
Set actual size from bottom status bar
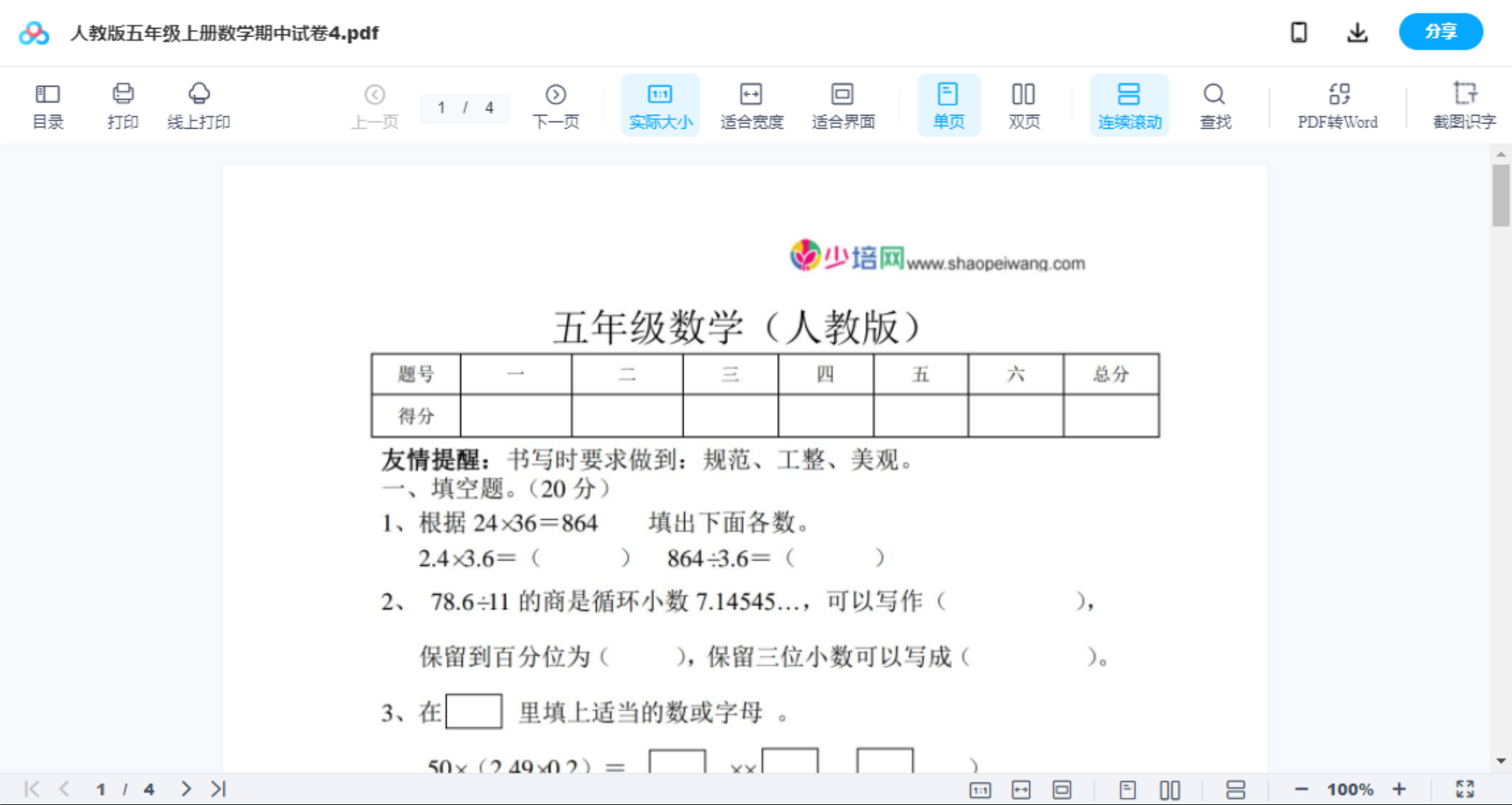coord(980,790)
